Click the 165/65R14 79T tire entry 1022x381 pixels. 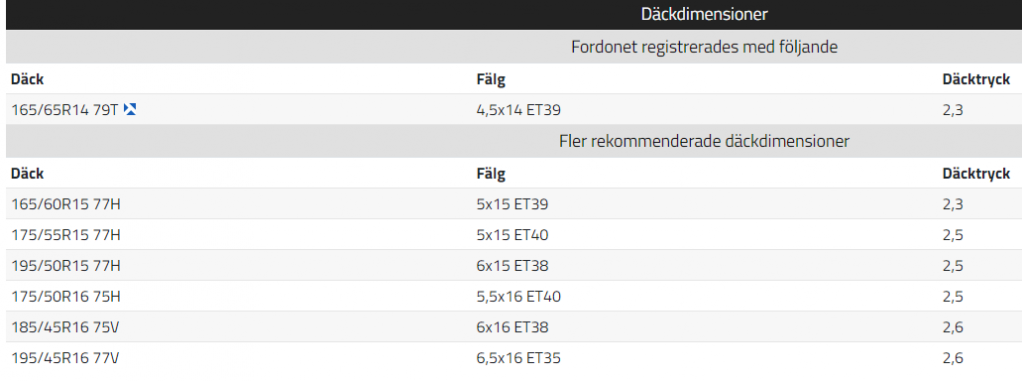point(65,110)
